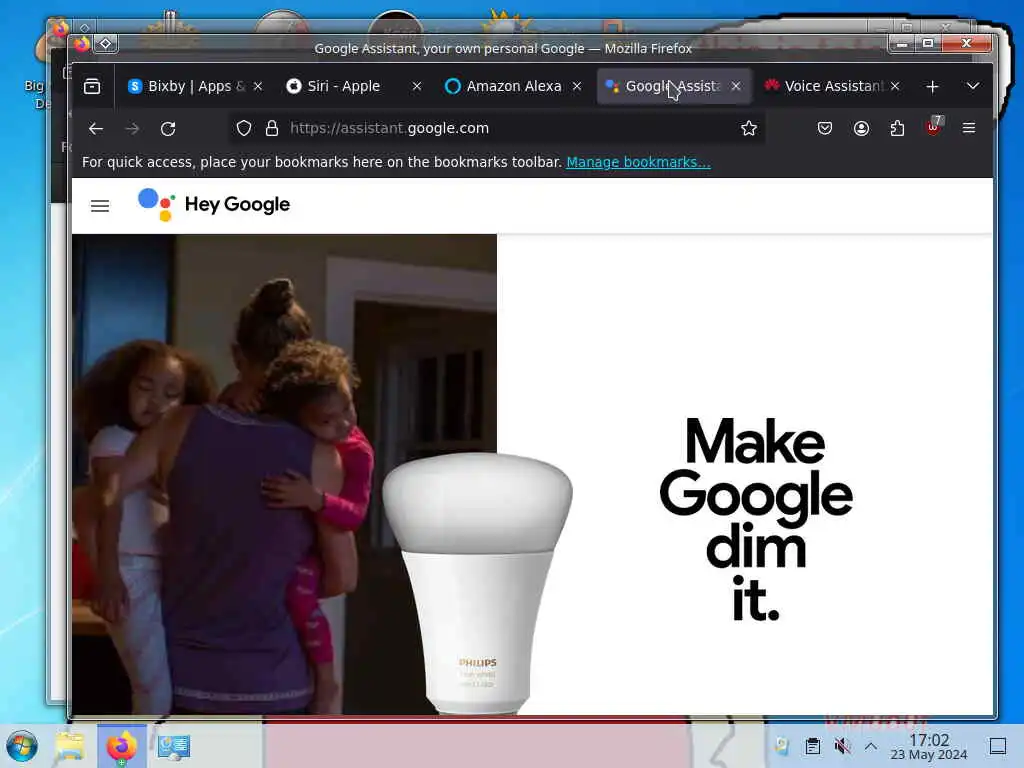The height and width of the screenshot is (768, 1024).
Task: Click the pin diamond title bar icon
Action: [106, 44]
